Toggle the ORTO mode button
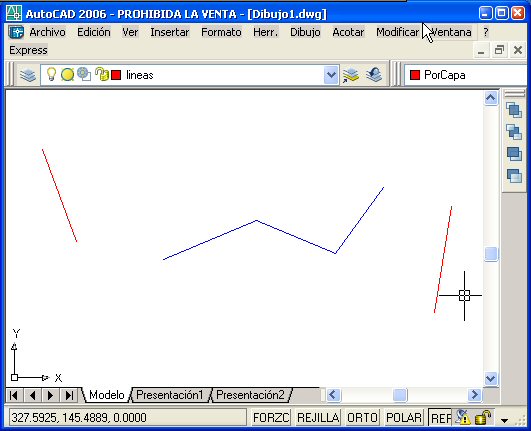Image resolution: width=531 pixels, height=431 pixels. pyautogui.click(x=362, y=417)
